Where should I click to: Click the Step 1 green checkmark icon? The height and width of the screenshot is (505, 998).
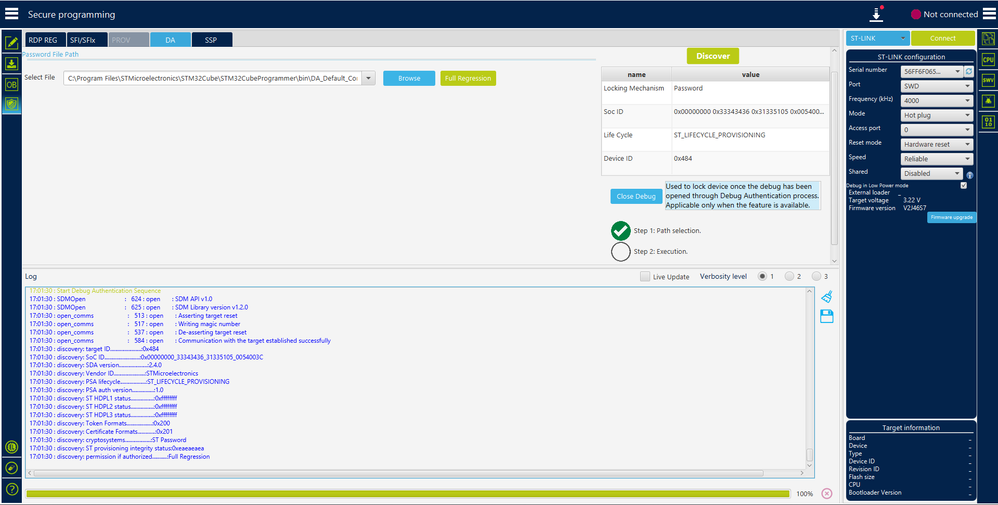point(621,231)
